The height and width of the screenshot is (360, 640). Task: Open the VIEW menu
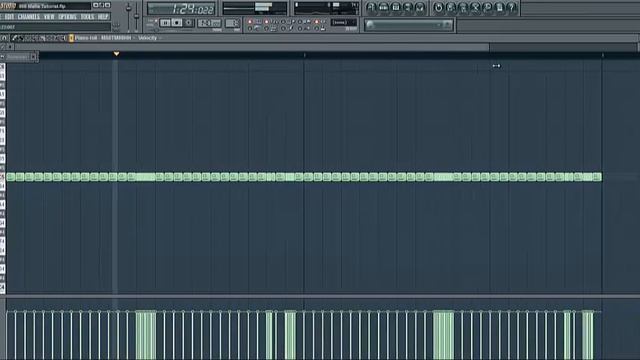pos(49,17)
